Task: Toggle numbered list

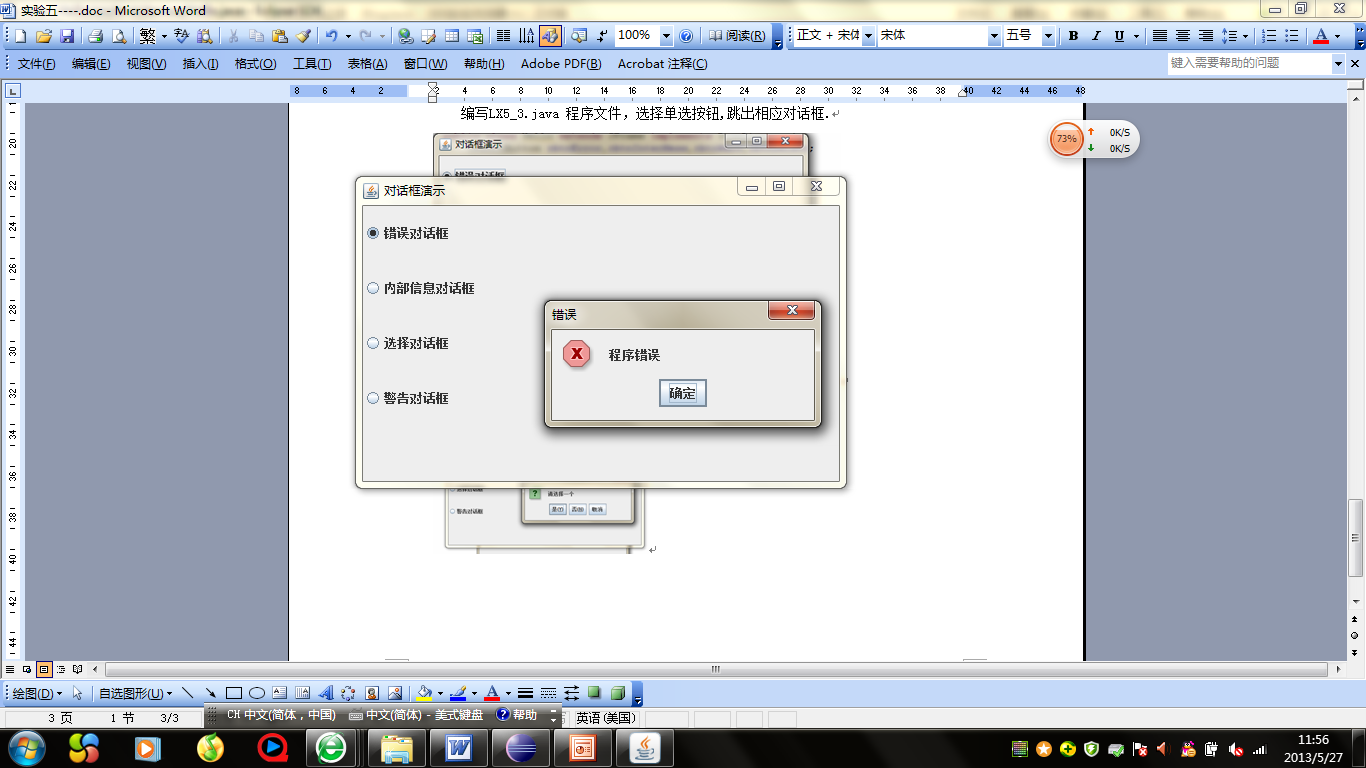Action: pos(1269,36)
